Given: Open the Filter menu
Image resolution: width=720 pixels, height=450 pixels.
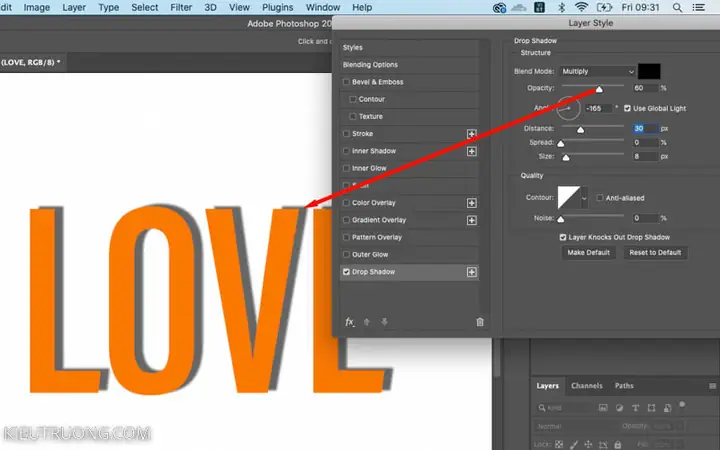Looking at the screenshot, I should (181, 7).
